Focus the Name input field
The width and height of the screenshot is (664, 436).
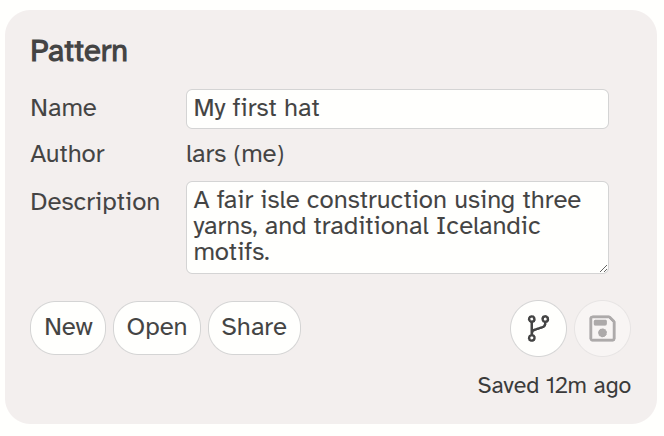point(397,109)
